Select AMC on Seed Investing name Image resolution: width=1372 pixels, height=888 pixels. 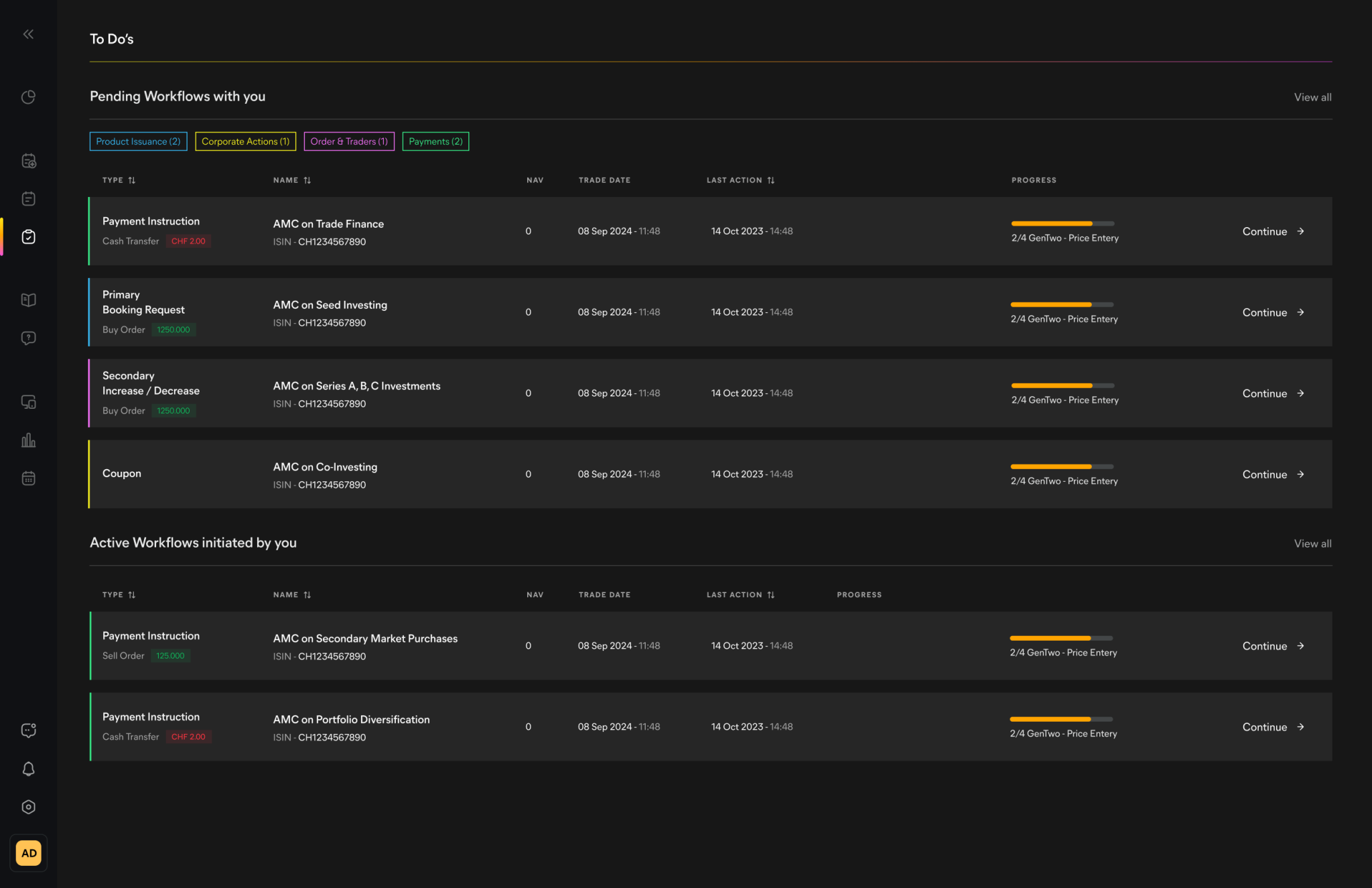coord(330,305)
